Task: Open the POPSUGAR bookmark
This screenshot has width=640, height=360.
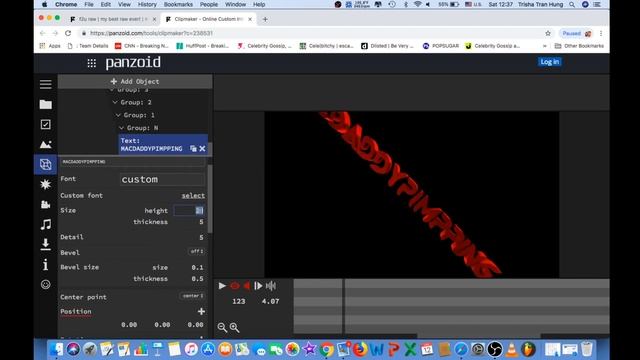Action: point(441,46)
